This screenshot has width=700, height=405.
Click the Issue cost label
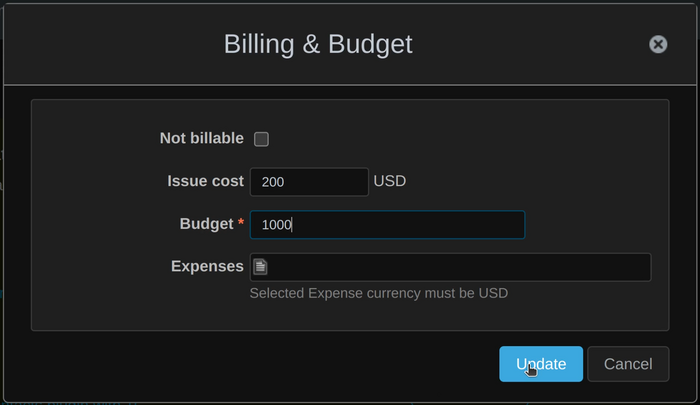(205, 181)
